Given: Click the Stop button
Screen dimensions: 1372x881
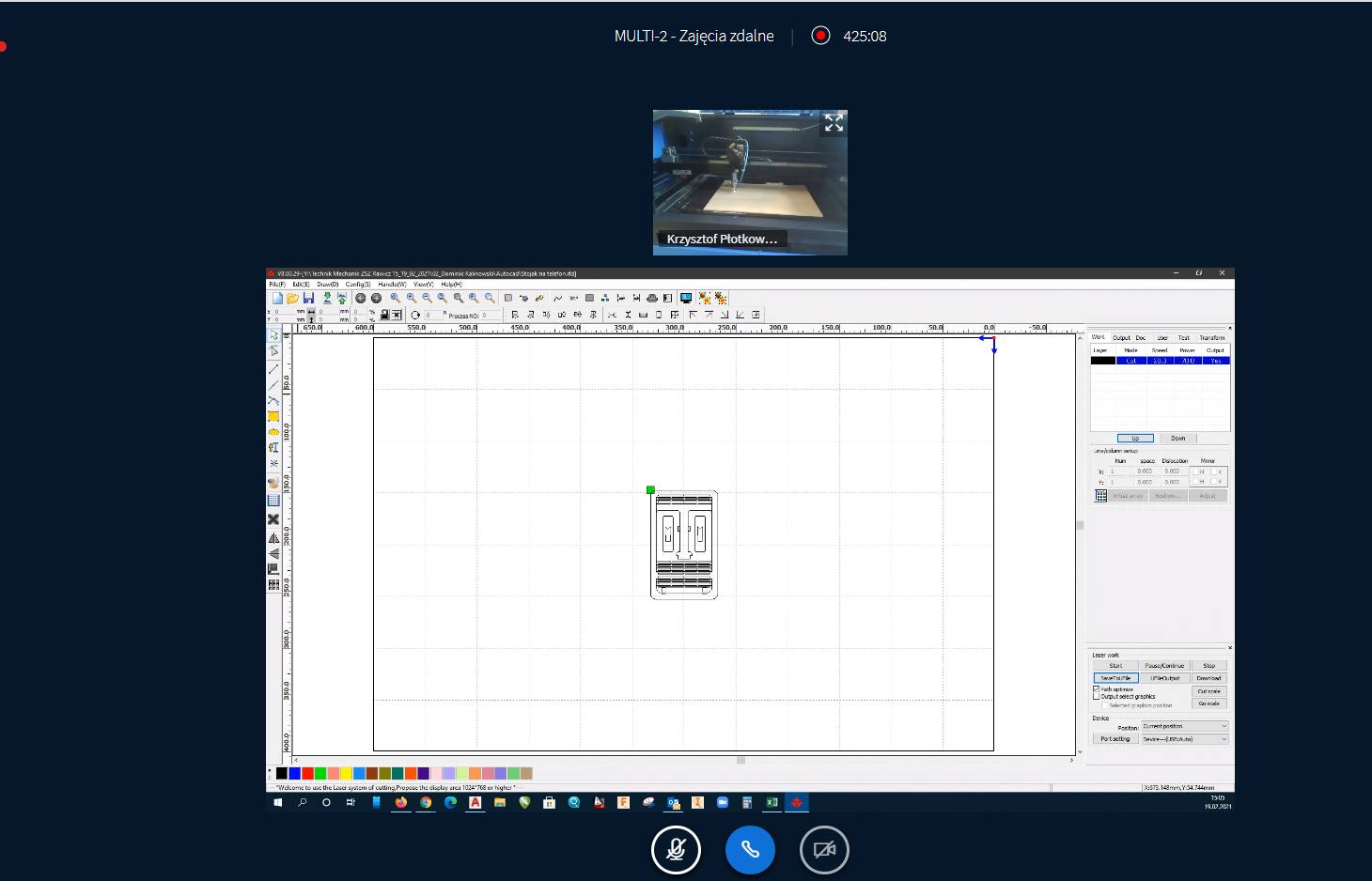Looking at the screenshot, I should (x=1209, y=665).
